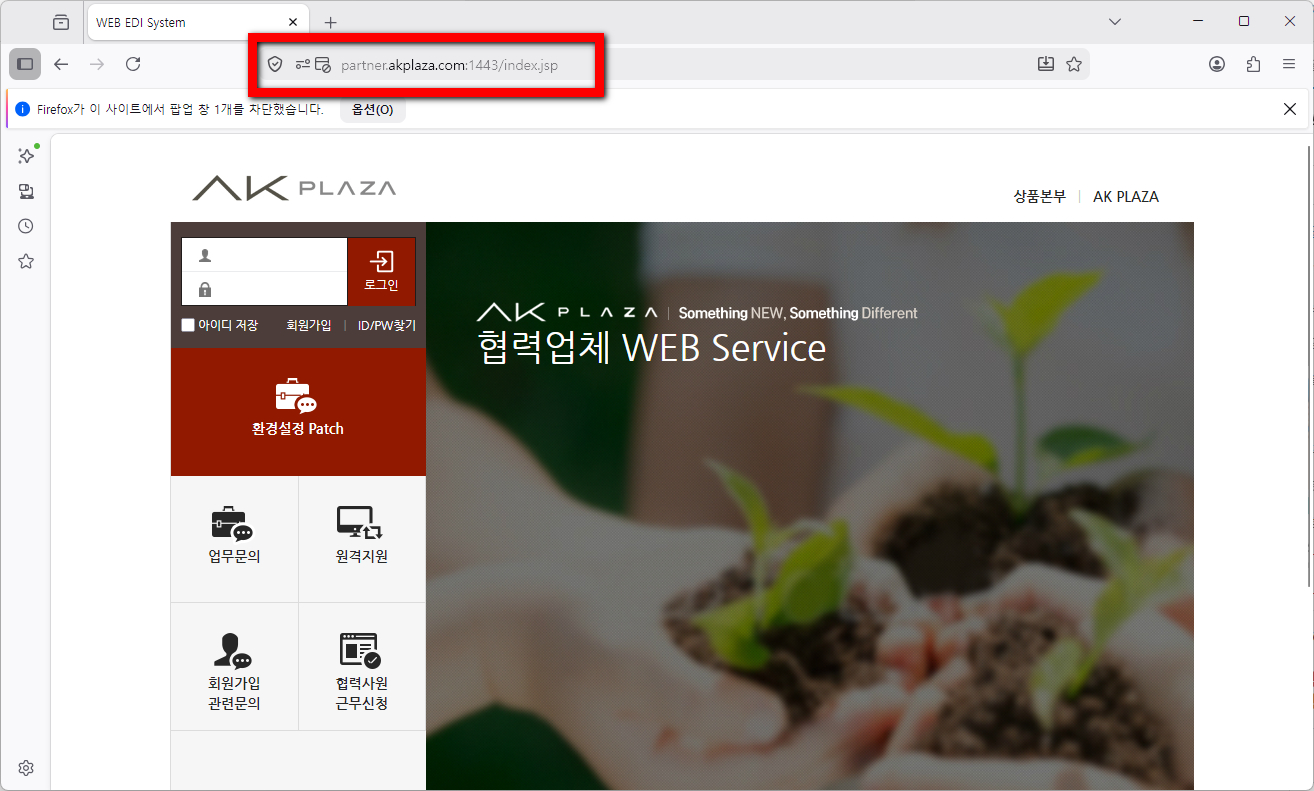Open the 옵션(O) popup options dropdown
Screen dimensions: 1314x791
coord(372,109)
